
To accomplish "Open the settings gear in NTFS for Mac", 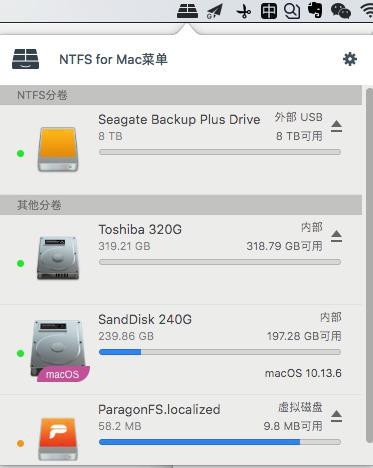I will [350, 59].
